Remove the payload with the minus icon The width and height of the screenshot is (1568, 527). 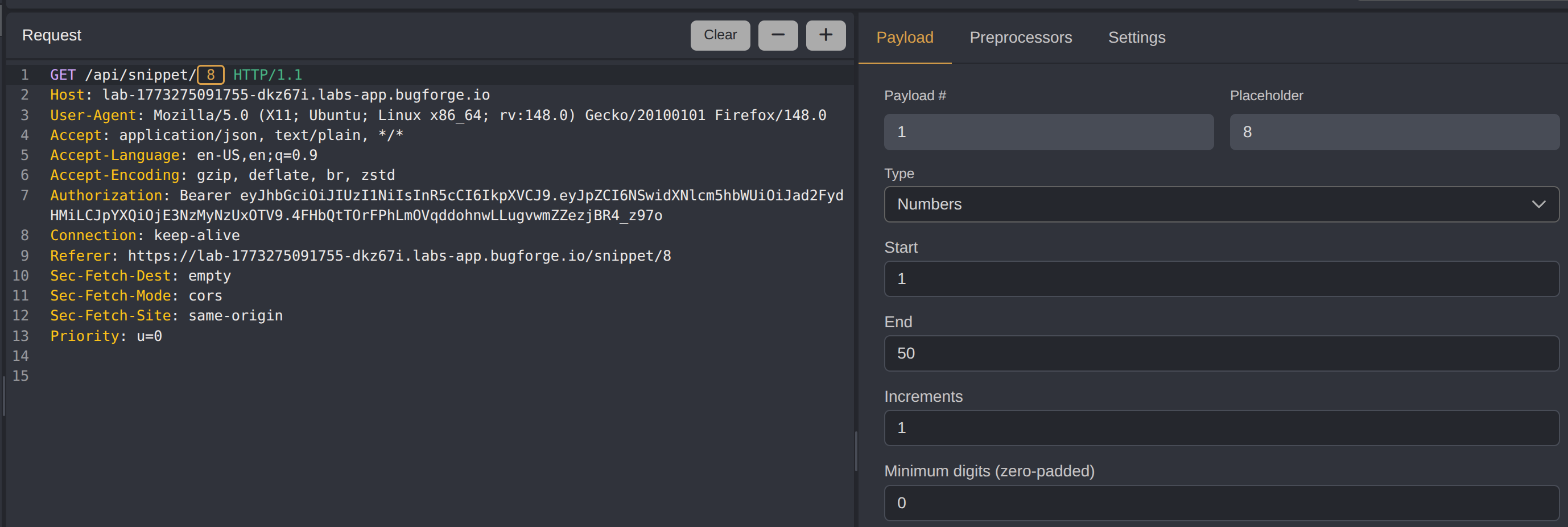(x=777, y=35)
